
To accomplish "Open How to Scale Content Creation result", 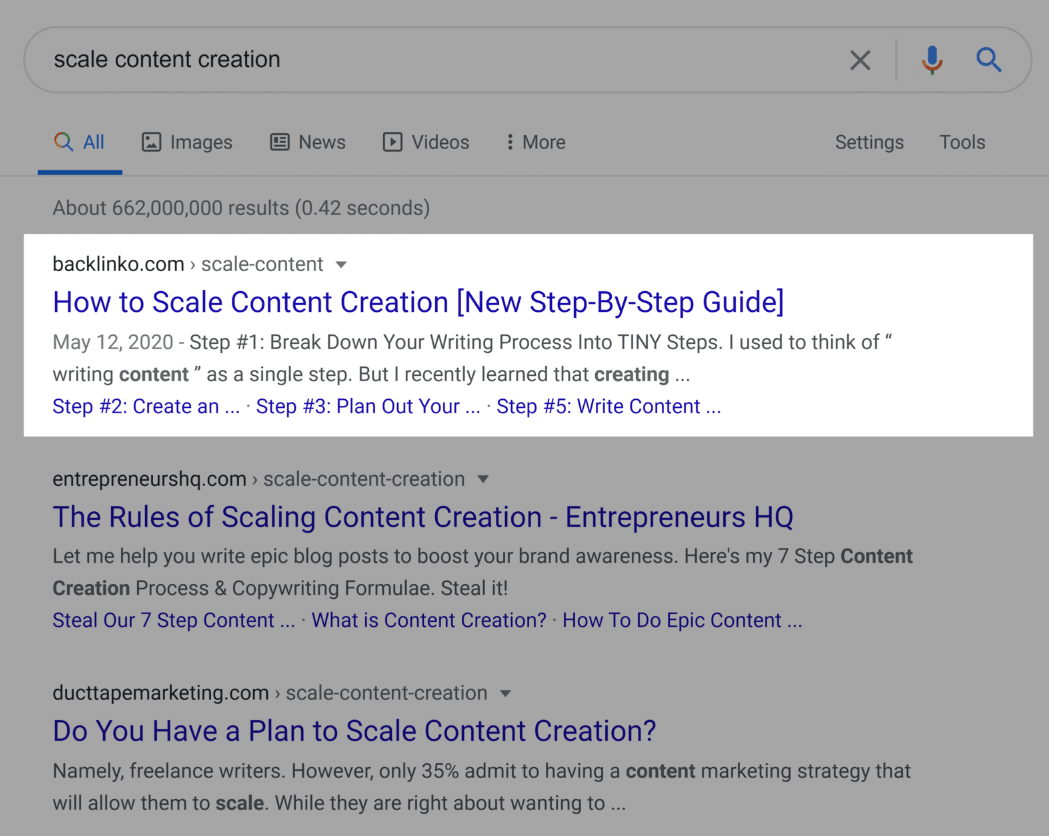I will (418, 302).
